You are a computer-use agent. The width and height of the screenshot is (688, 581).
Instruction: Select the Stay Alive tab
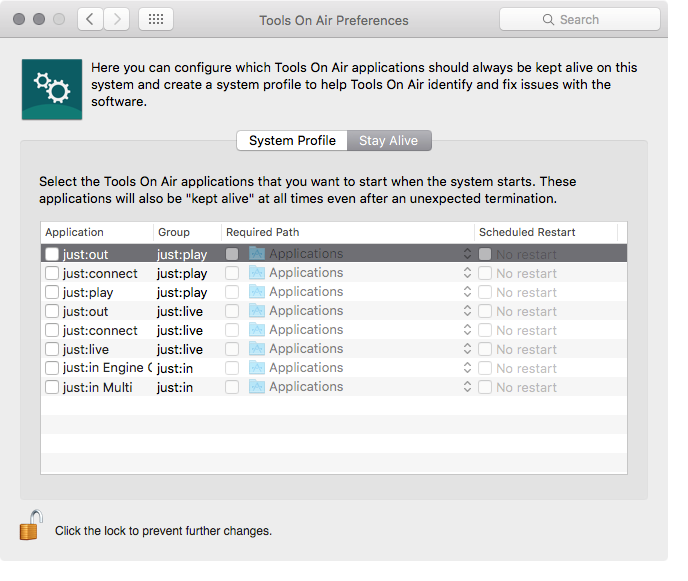(389, 140)
